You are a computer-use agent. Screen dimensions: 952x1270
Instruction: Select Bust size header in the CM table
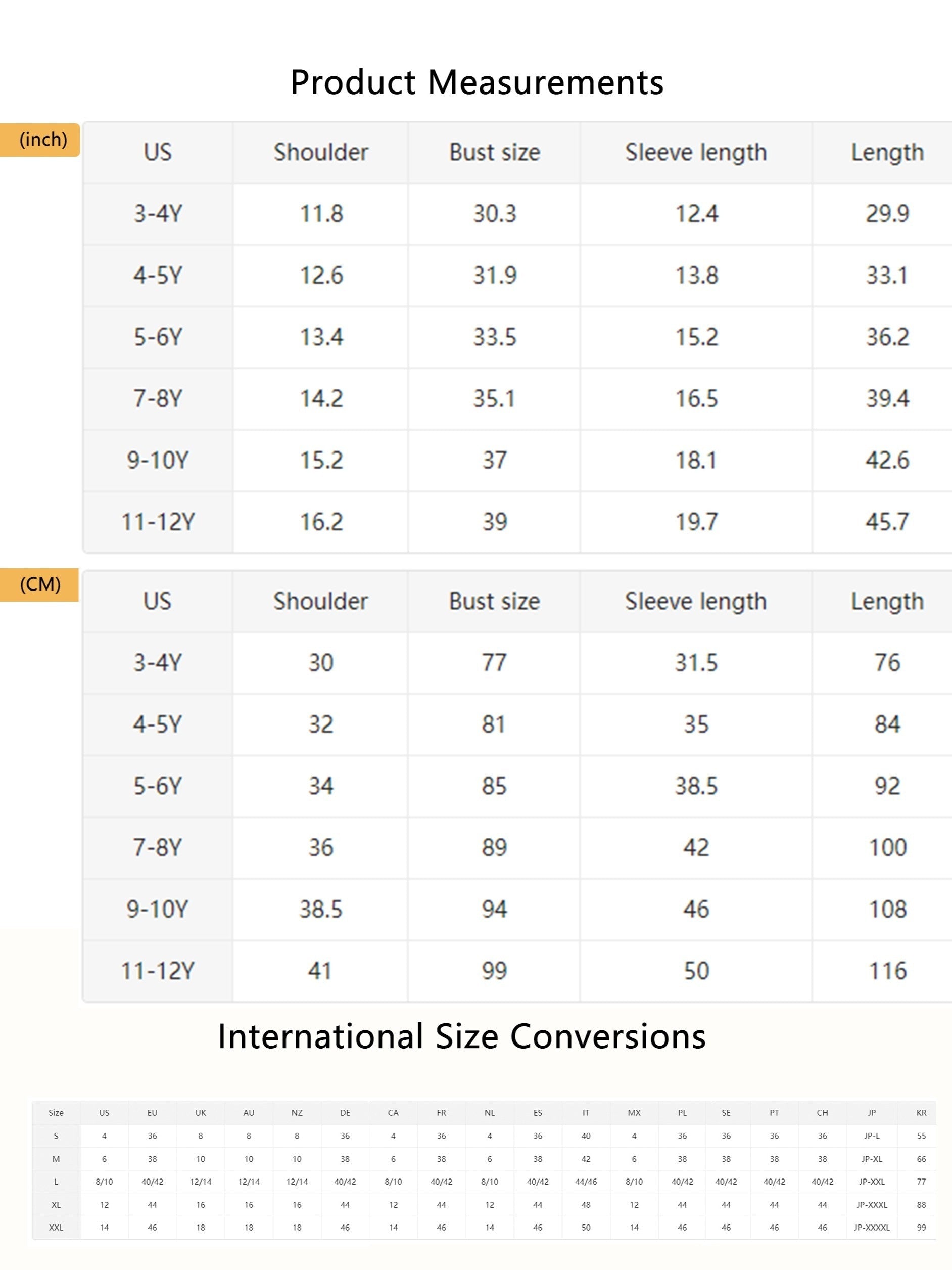(494, 601)
